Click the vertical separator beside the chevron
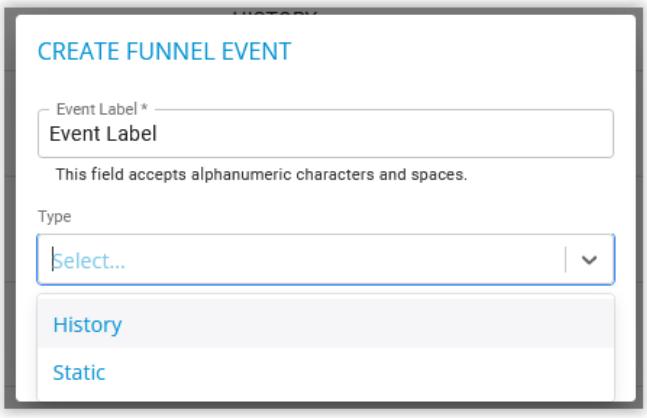The width and height of the screenshot is (647, 418). pyautogui.click(x=565, y=260)
